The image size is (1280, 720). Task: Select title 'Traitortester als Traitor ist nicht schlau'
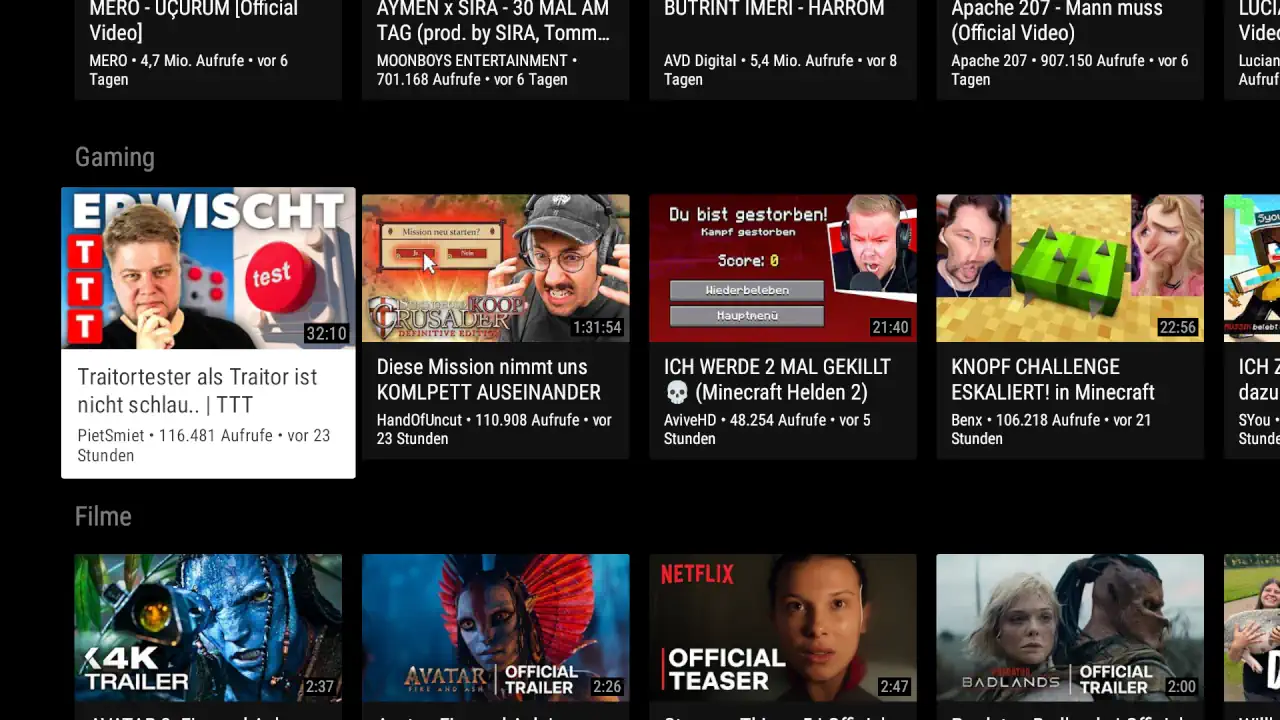pyautogui.click(x=197, y=391)
